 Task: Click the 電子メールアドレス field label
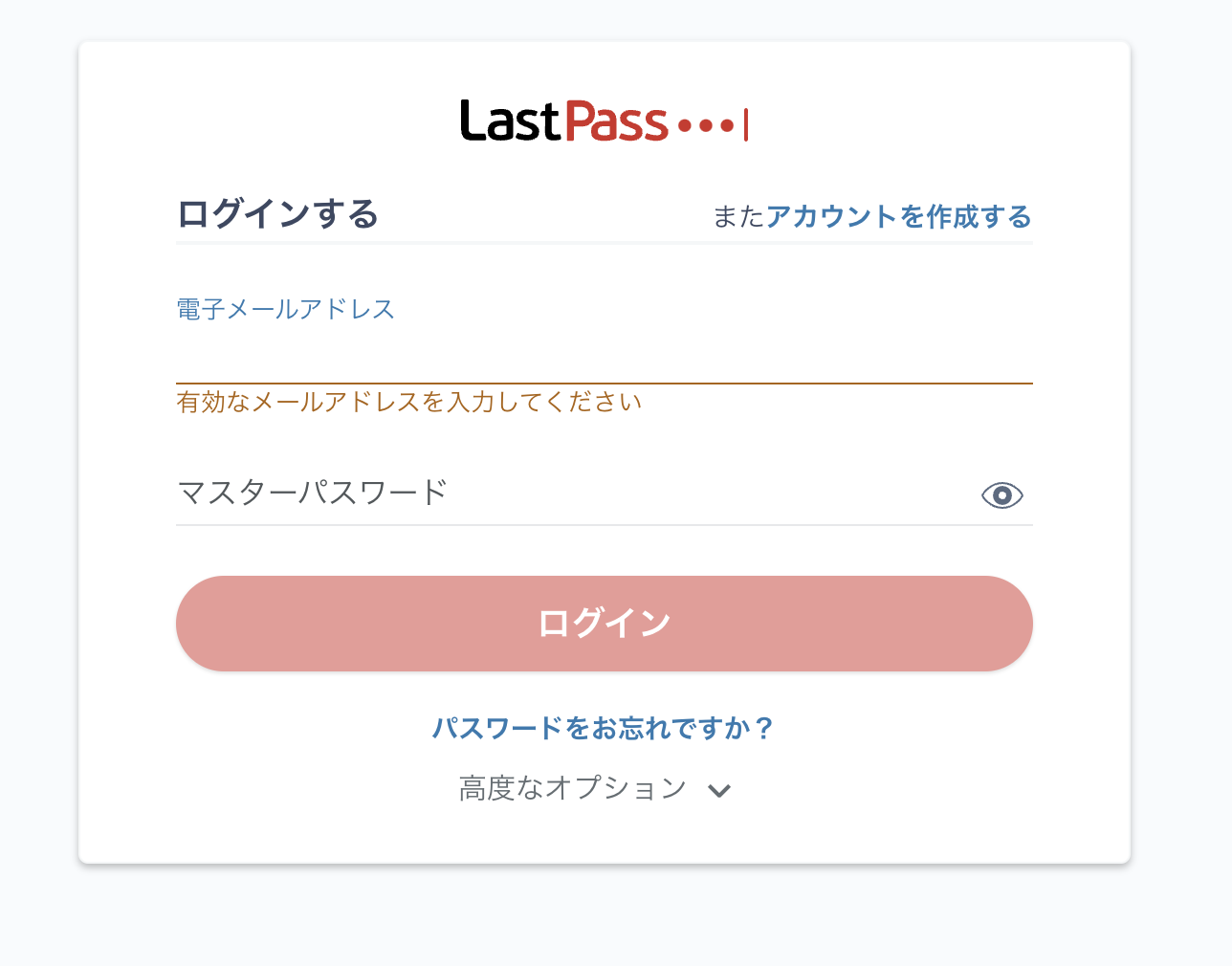point(285,309)
